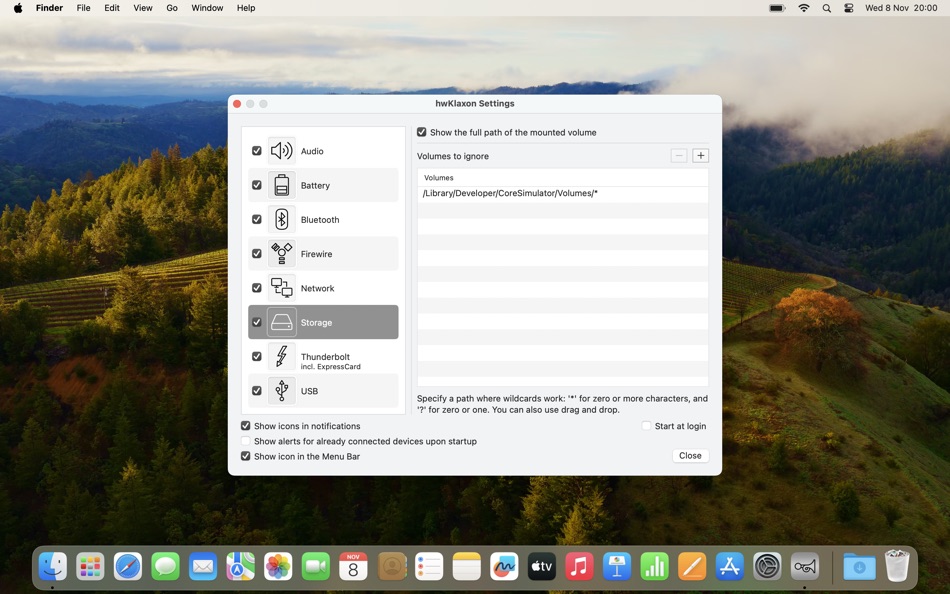
Task: Open Maps from the Dock
Action: tap(241, 567)
